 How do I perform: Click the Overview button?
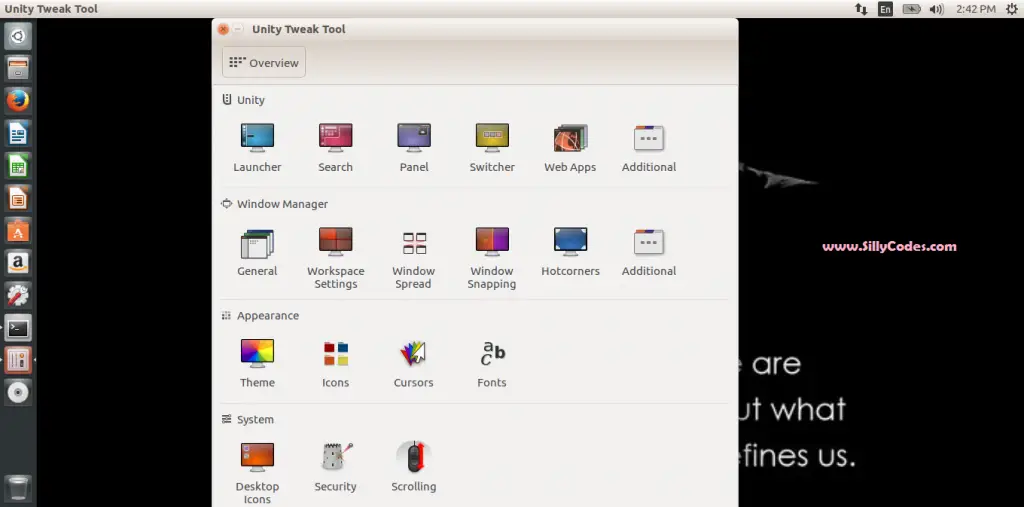coord(264,63)
